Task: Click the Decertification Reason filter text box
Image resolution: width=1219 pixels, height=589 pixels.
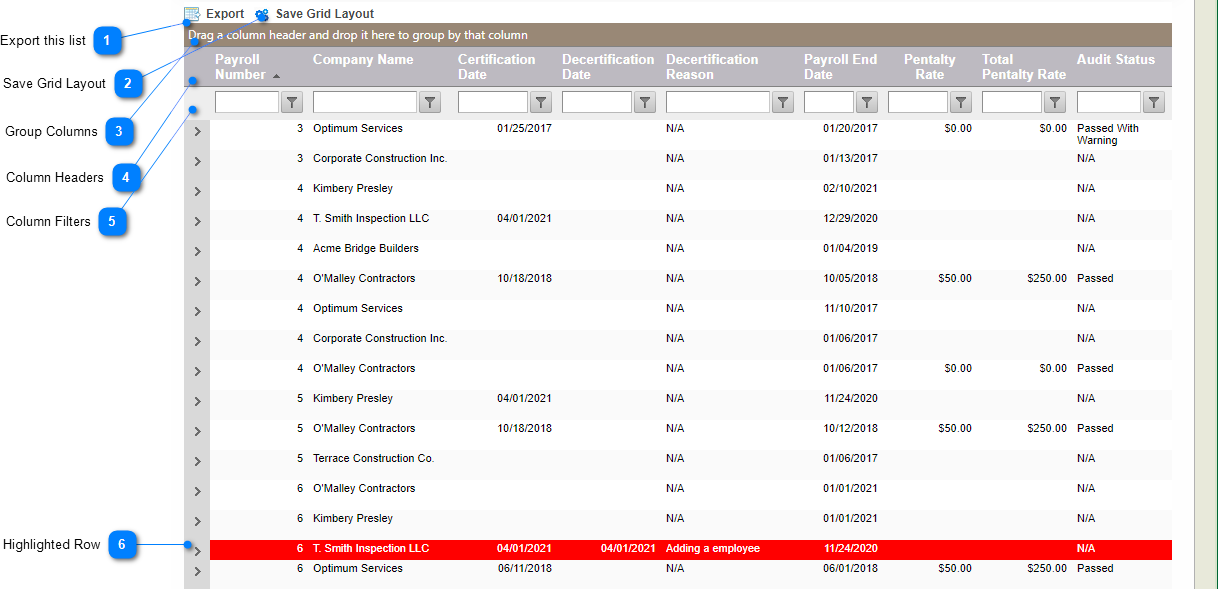Action: (x=717, y=102)
